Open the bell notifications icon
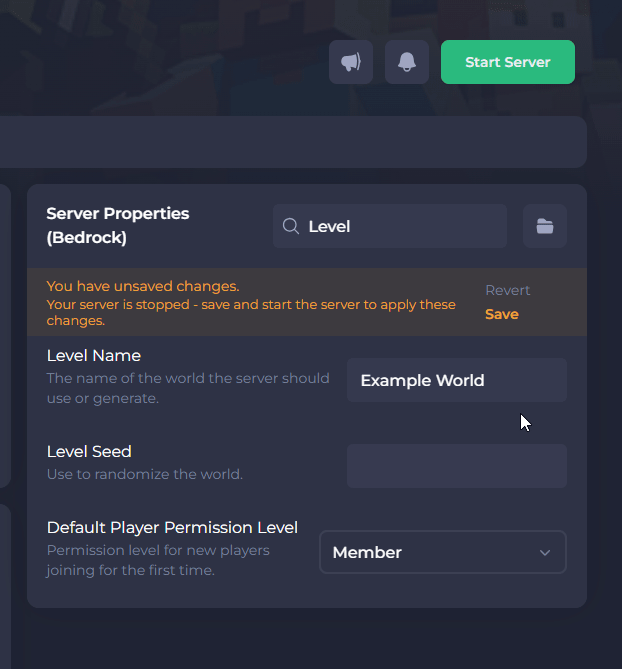 [x=407, y=62]
